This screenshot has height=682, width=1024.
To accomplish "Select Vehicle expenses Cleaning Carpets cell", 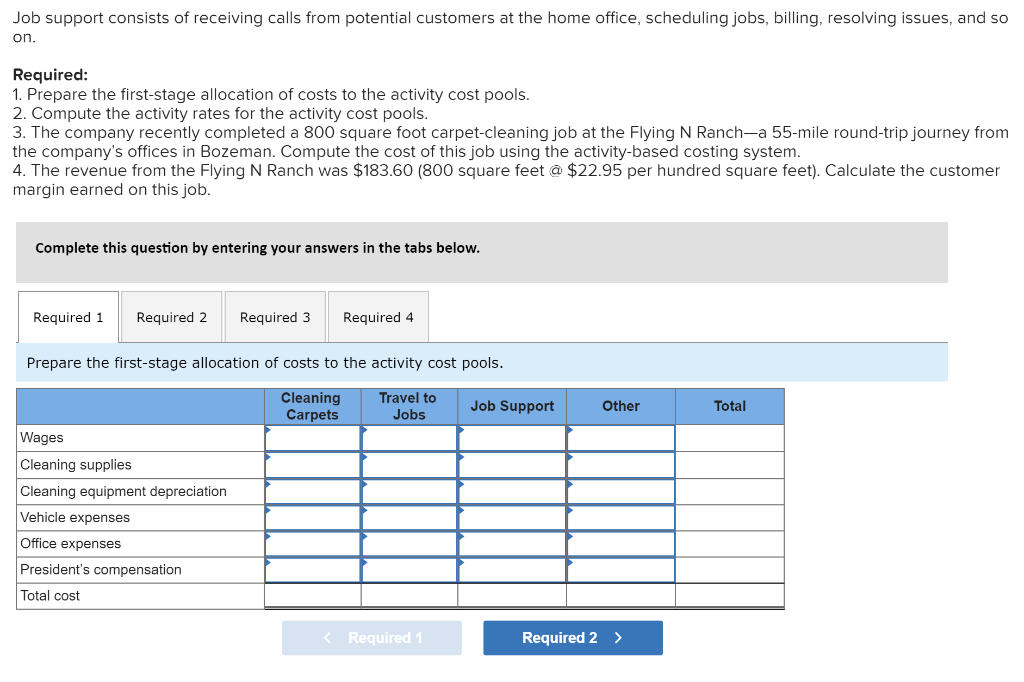I will (x=313, y=517).
